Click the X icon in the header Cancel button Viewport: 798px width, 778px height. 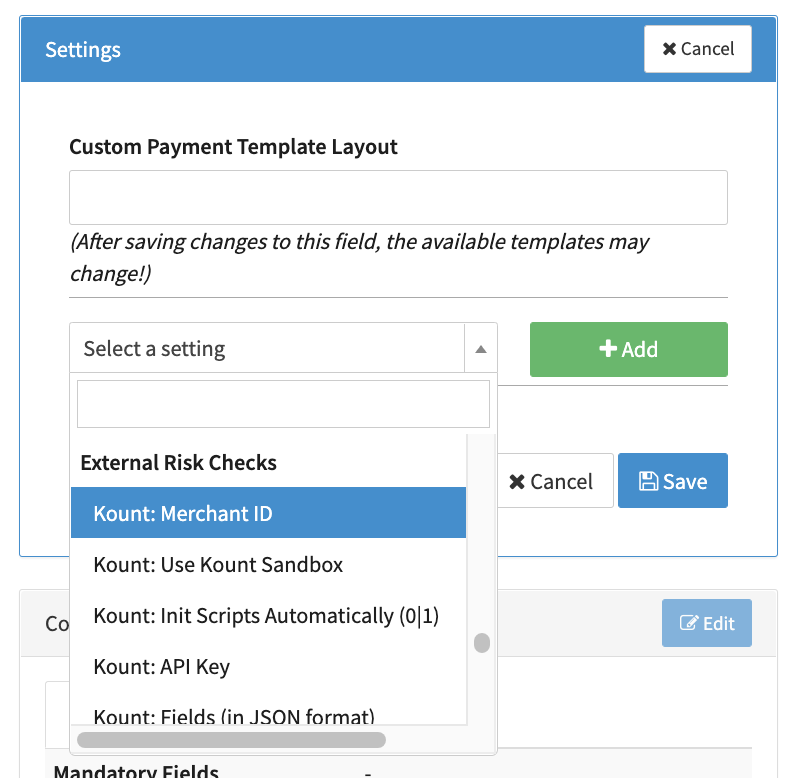(x=669, y=49)
